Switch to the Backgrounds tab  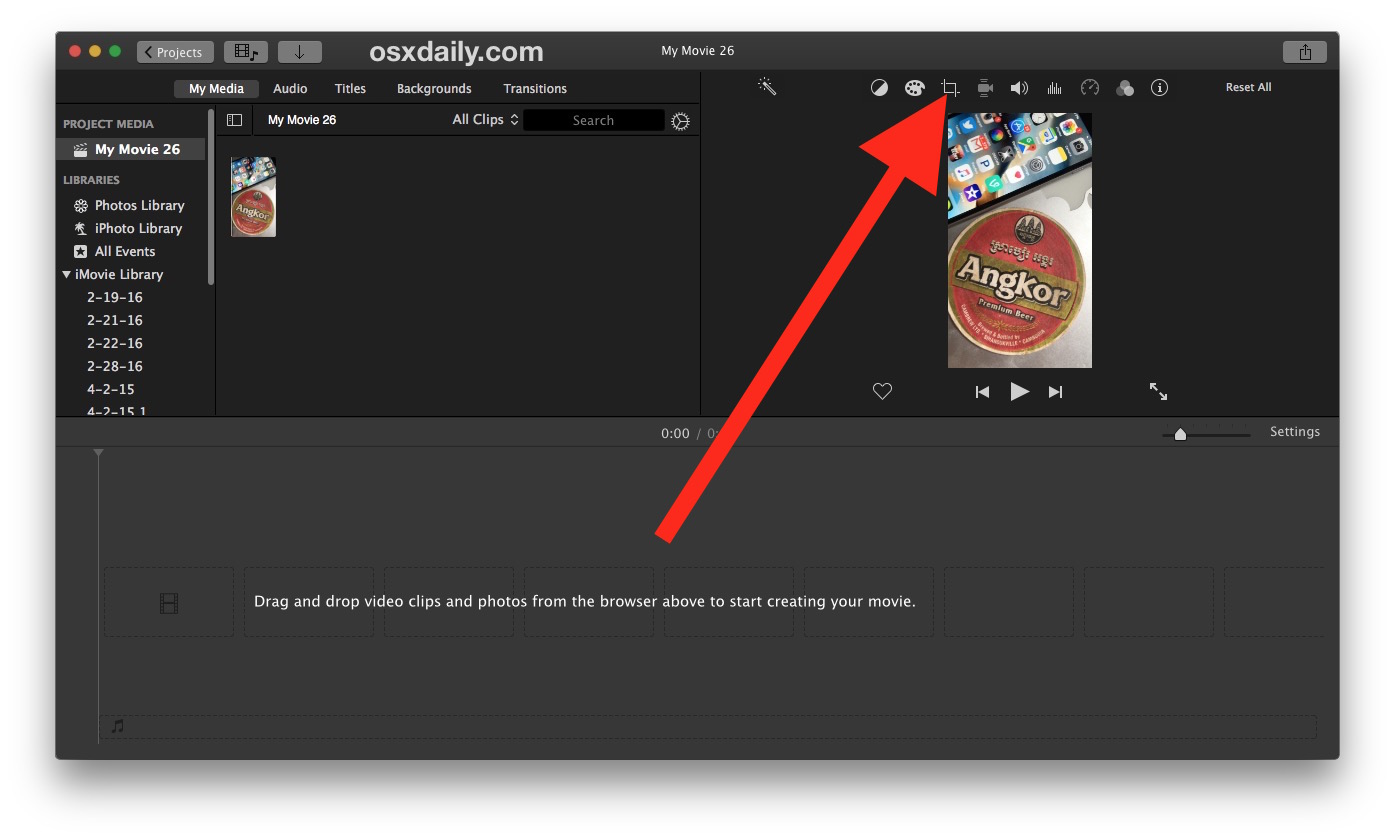(434, 89)
